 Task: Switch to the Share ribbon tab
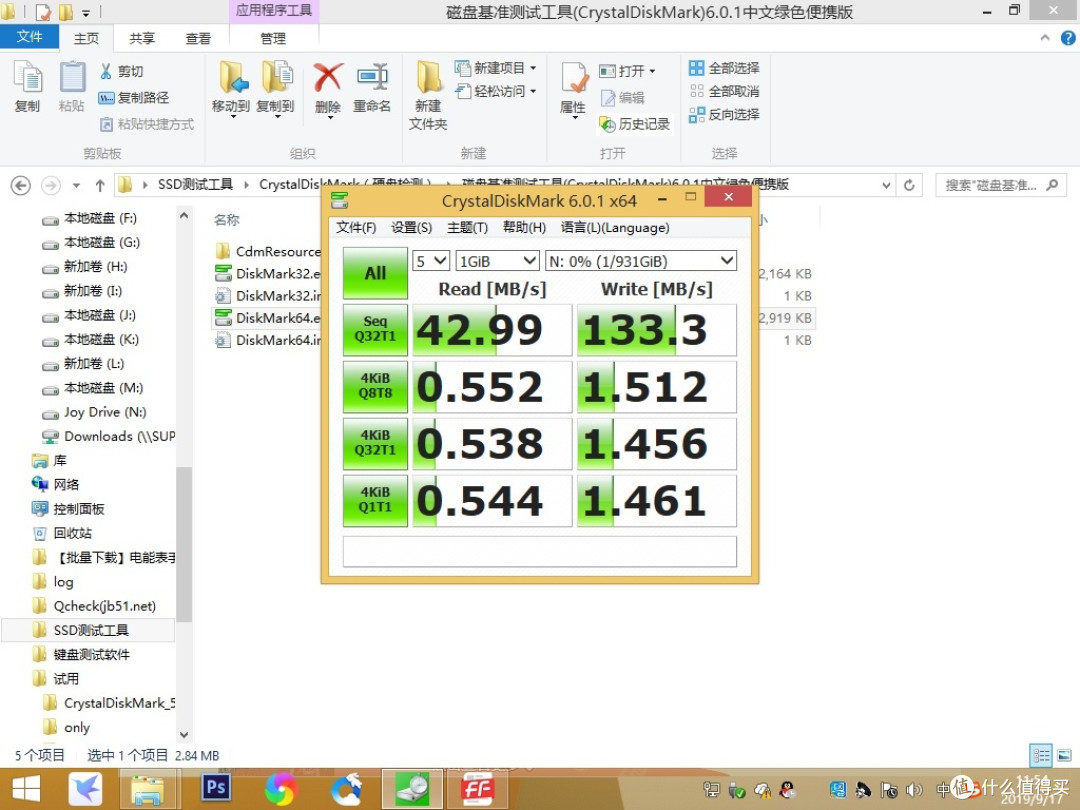coord(142,39)
